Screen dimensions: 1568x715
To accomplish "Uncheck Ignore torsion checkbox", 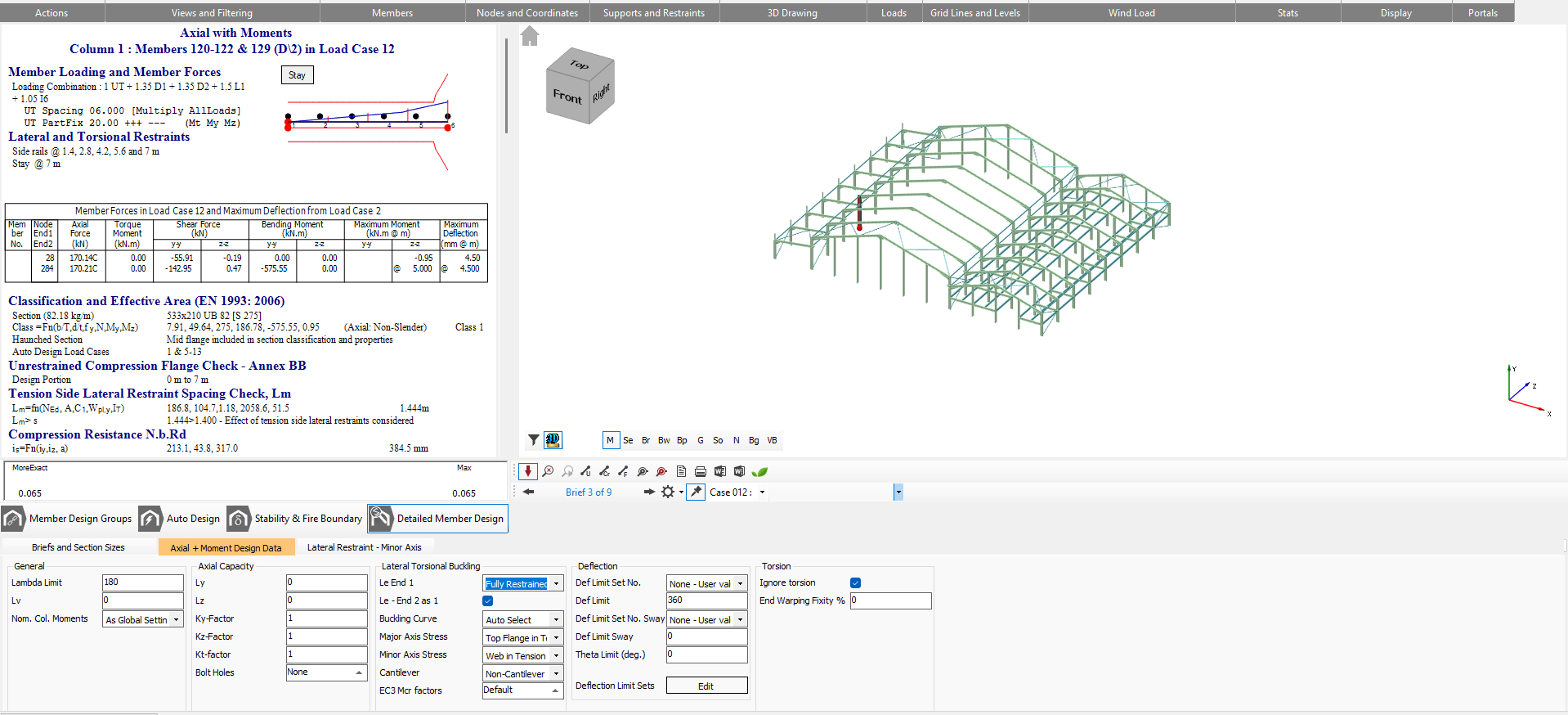I will (x=855, y=582).
